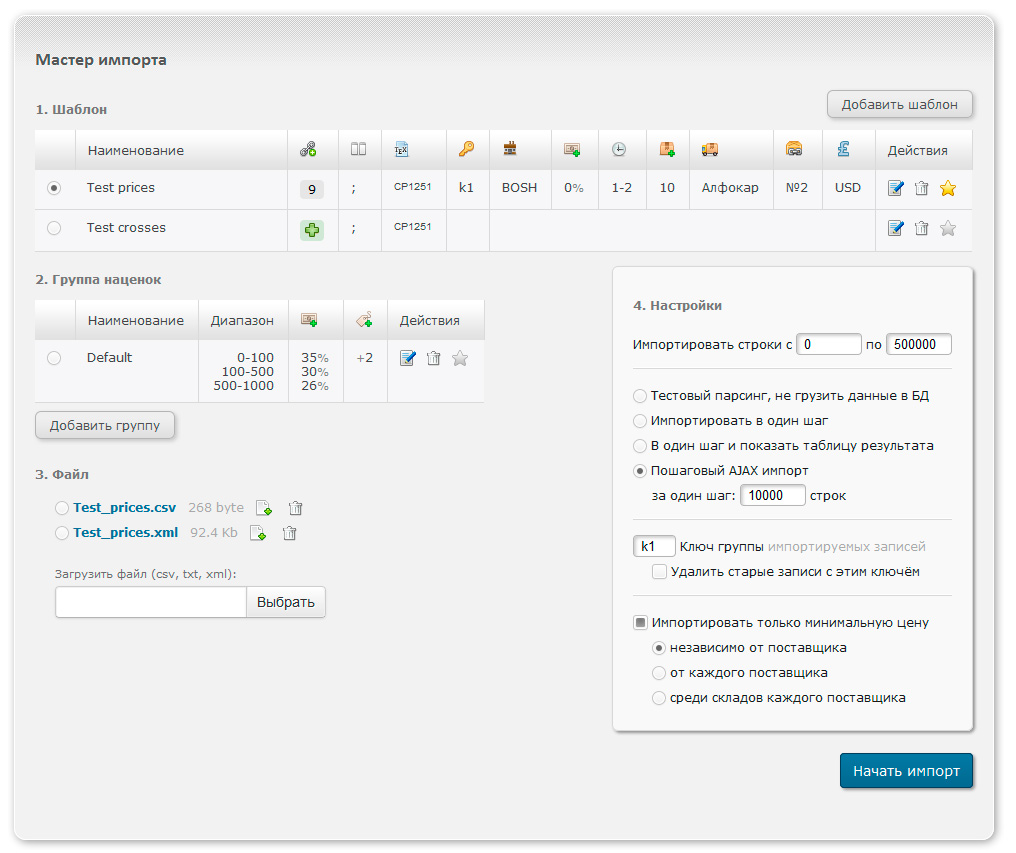1016x853 pixels.
Task: Click page icon next to Test_prices.xml
Action: click(258, 533)
